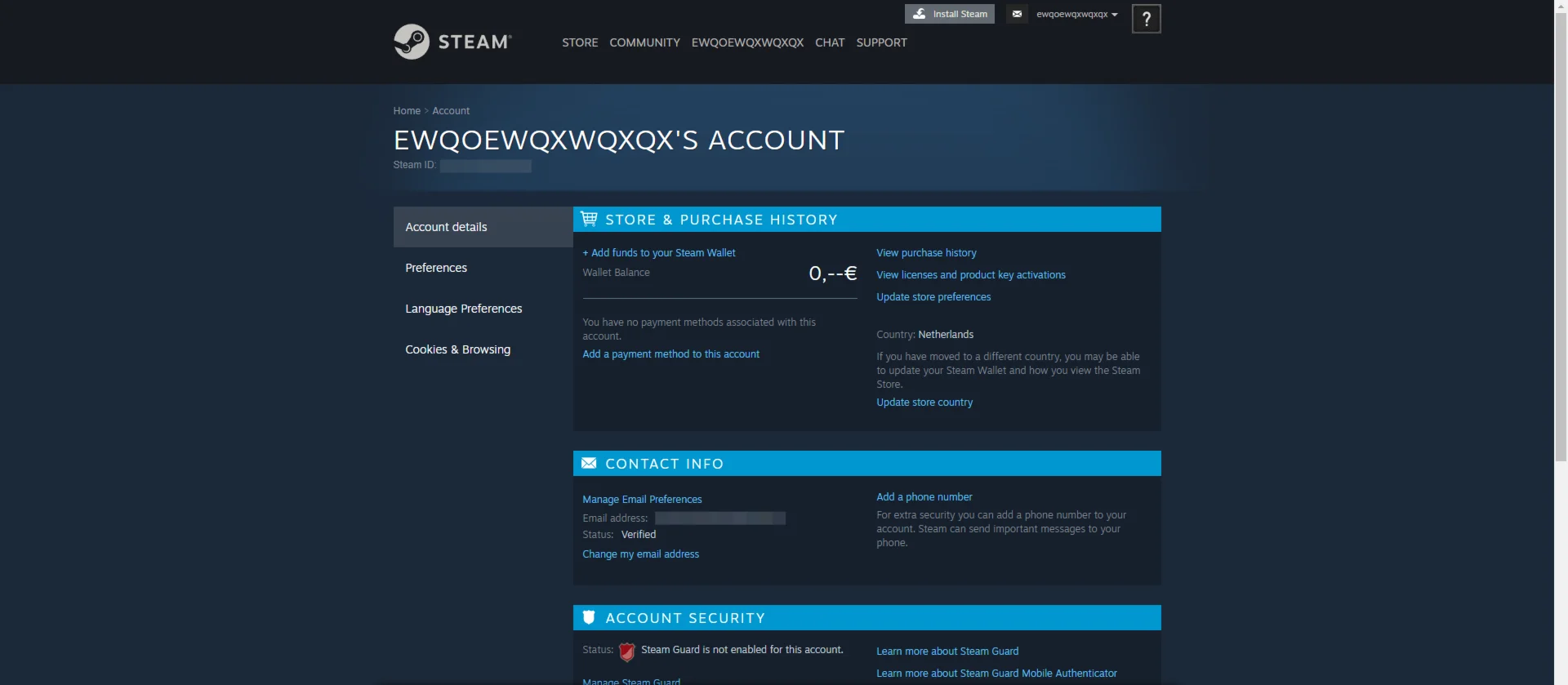Screen dimensions: 1568x685
Task: Click Add funds to your Steam Wallet
Action: point(659,253)
